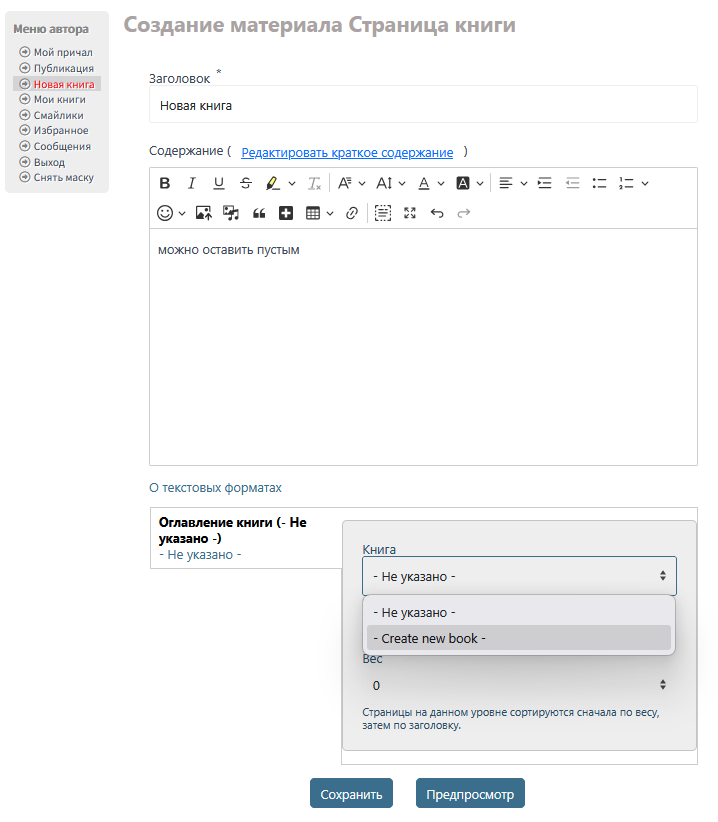The height and width of the screenshot is (822, 718).
Task: Toggle editor fullscreen (maximize) mode
Action: point(409,213)
